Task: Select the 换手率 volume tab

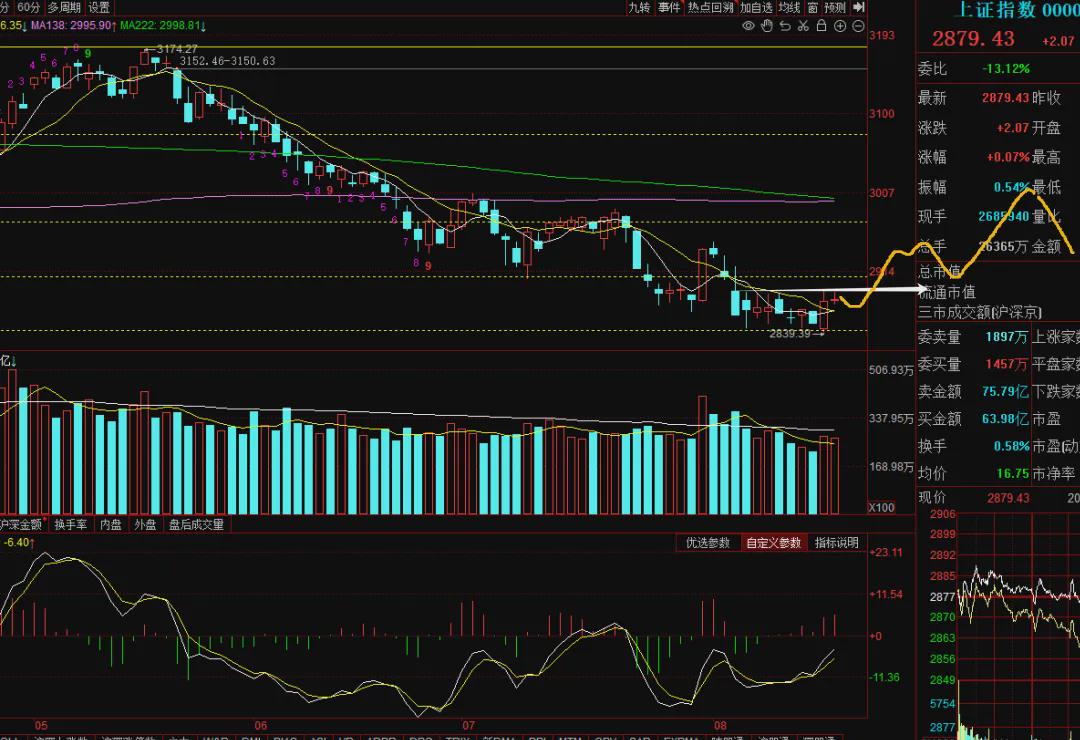Action: (70, 524)
